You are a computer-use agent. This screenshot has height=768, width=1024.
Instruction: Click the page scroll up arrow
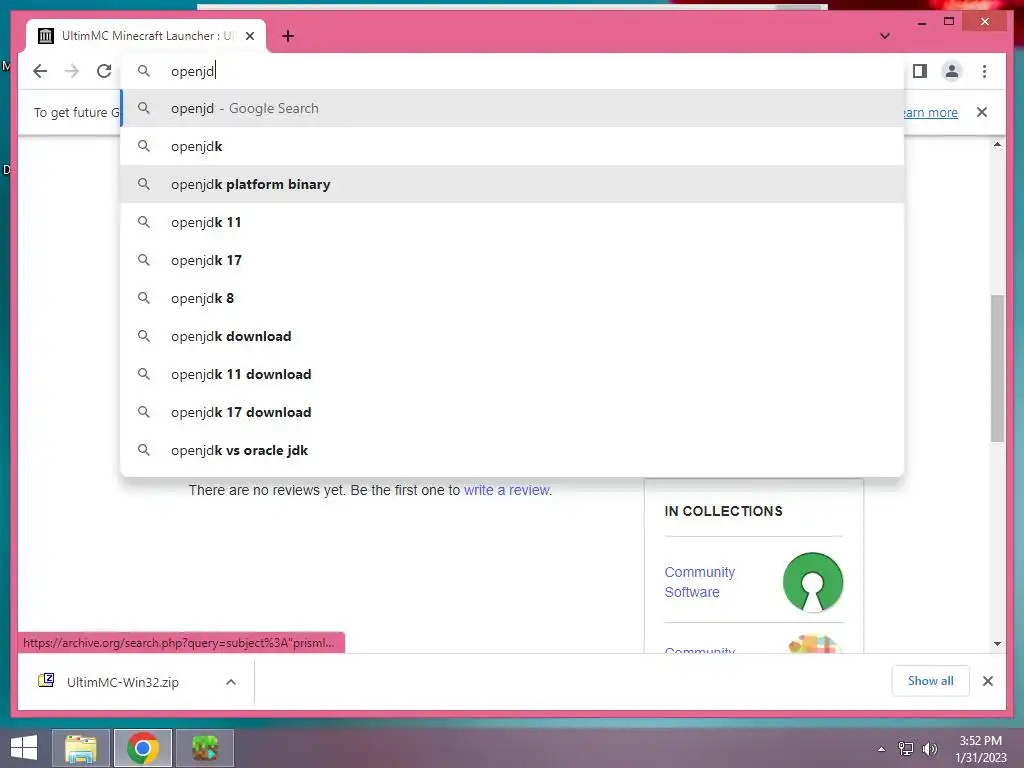[x=997, y=145]
